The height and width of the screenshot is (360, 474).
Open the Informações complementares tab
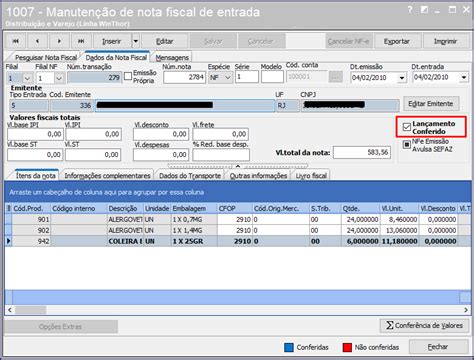[107, 176]
